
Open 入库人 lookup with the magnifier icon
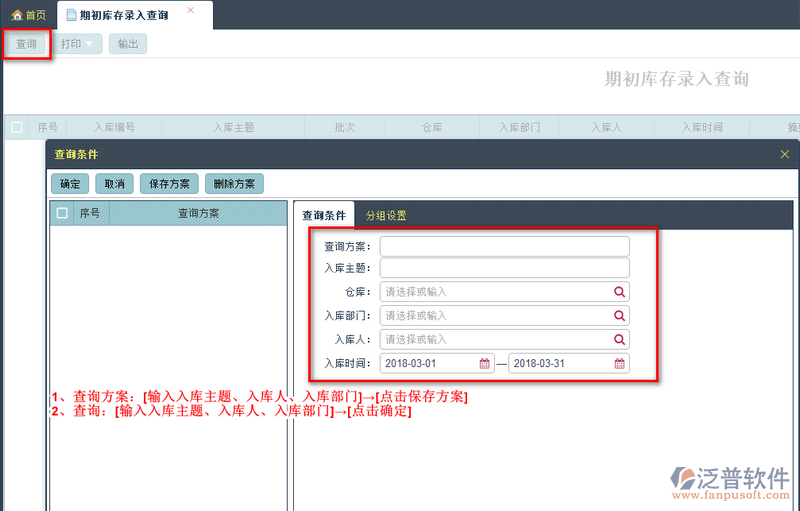point(619,339)
